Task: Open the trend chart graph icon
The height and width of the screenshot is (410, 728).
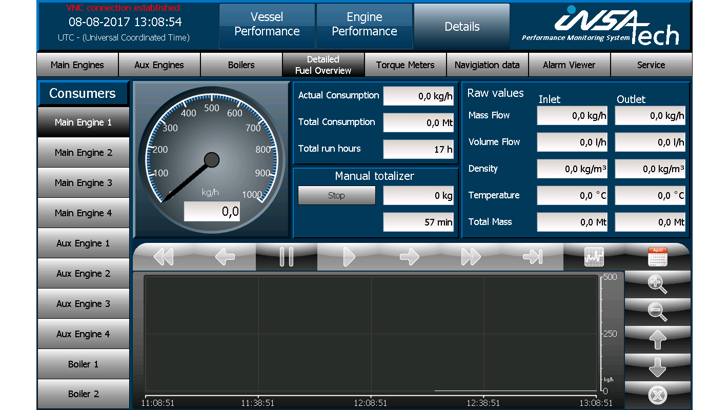Action: pyautogui.click(x=594, y=257)
